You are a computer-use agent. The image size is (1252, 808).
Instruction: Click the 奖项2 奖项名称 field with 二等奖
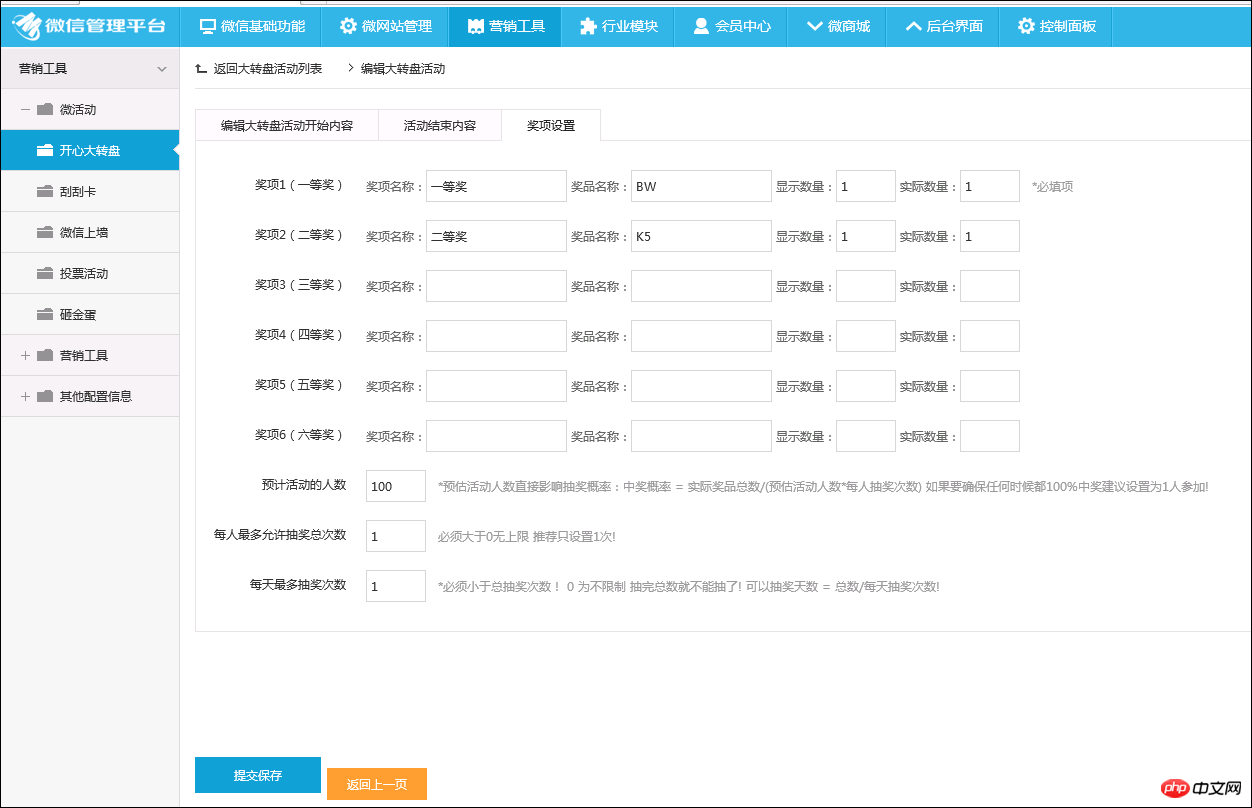point(496,236)
